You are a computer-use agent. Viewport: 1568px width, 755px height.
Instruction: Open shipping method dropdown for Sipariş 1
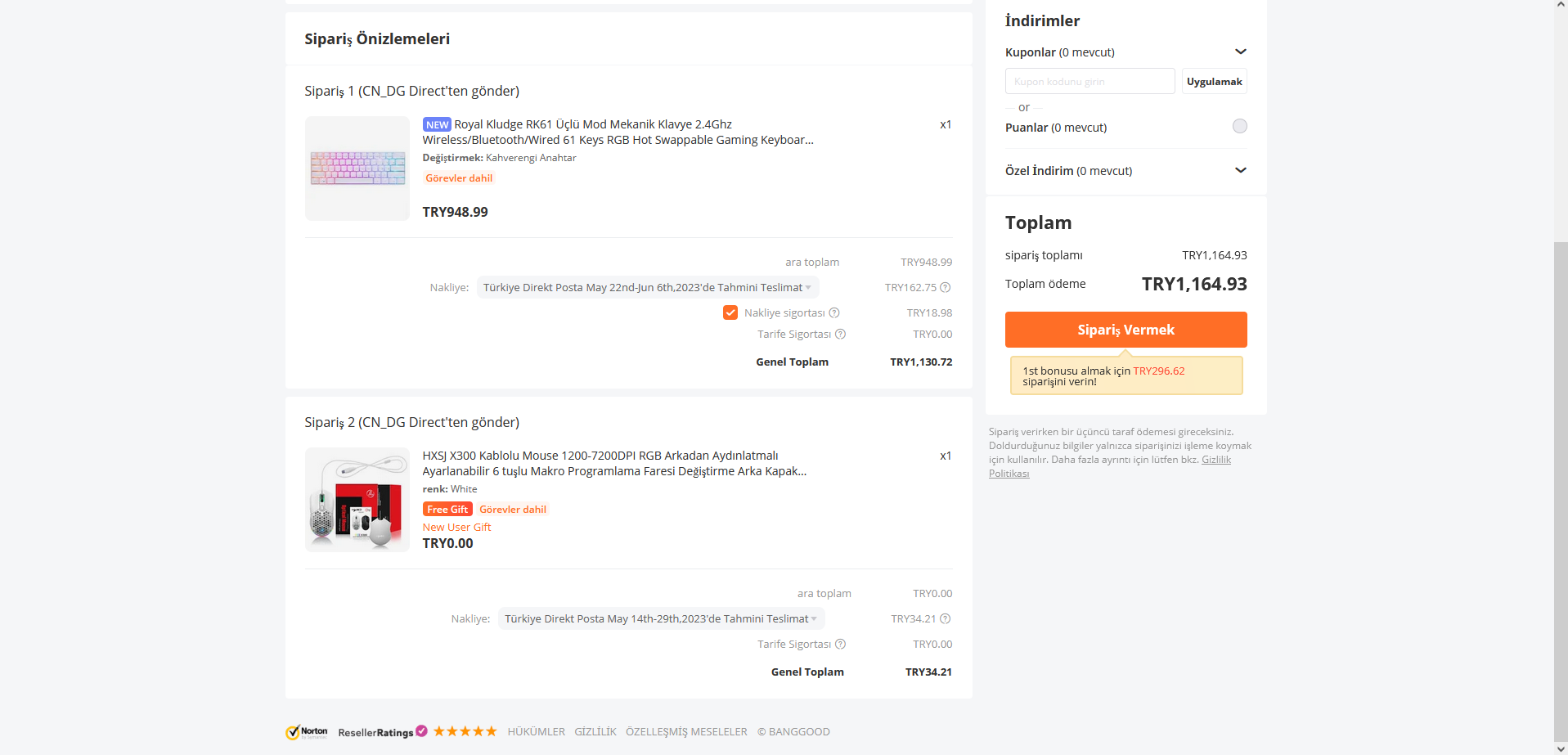[x=648, y=287]
